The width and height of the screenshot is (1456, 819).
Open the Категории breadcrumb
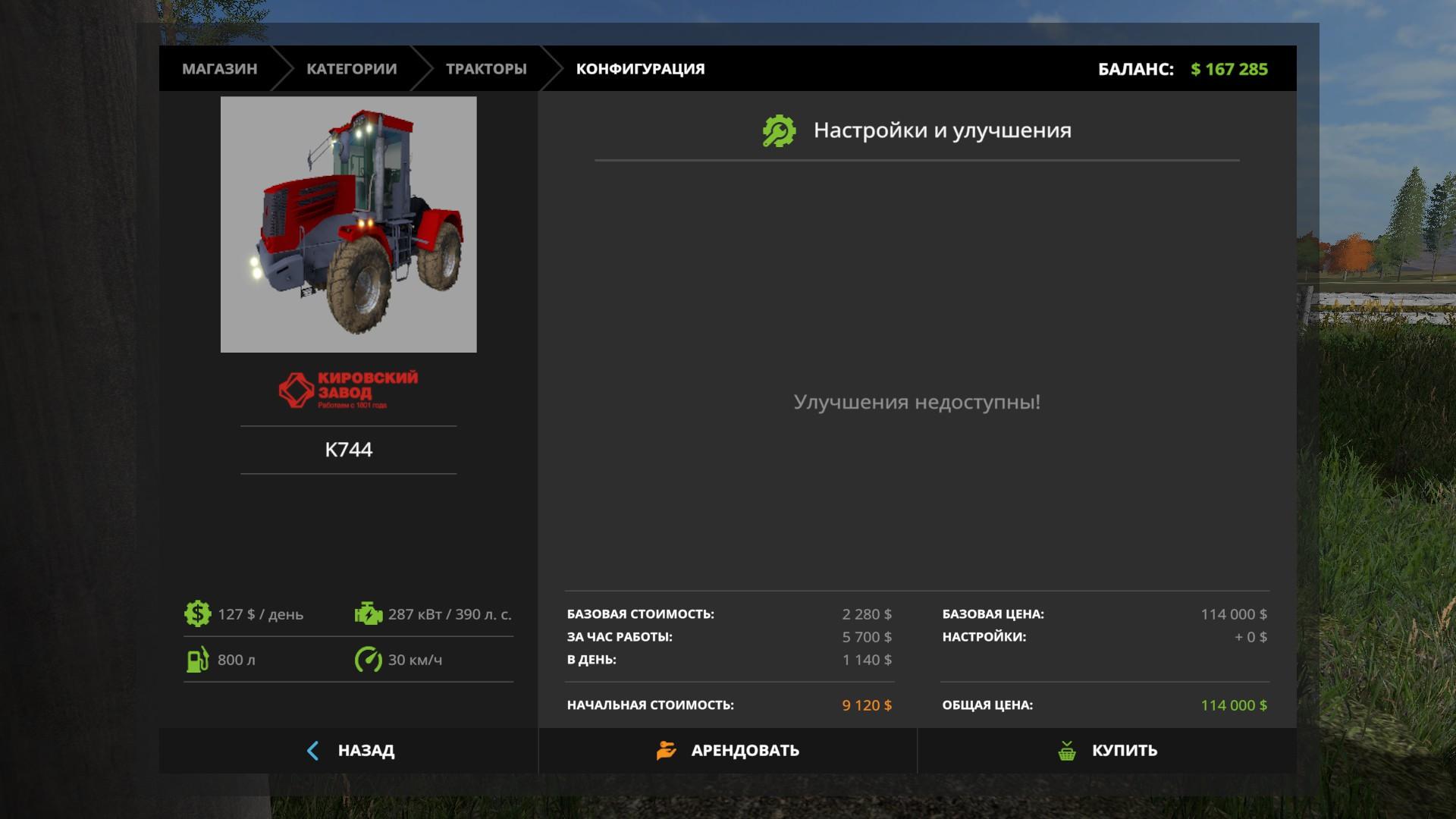point(351,69)
